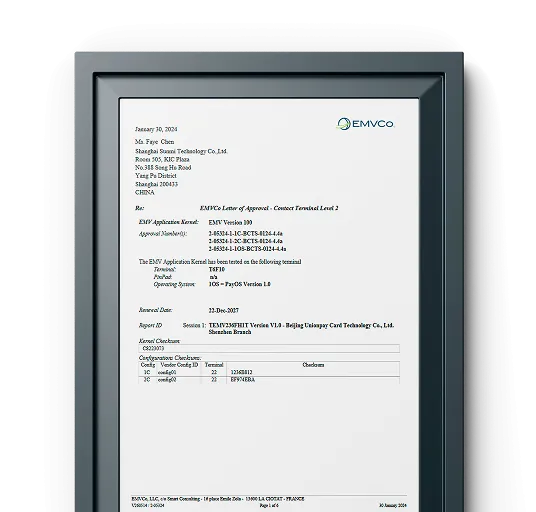Click the 'Terminal' column header in the table
536x512 pixels.
214,365
